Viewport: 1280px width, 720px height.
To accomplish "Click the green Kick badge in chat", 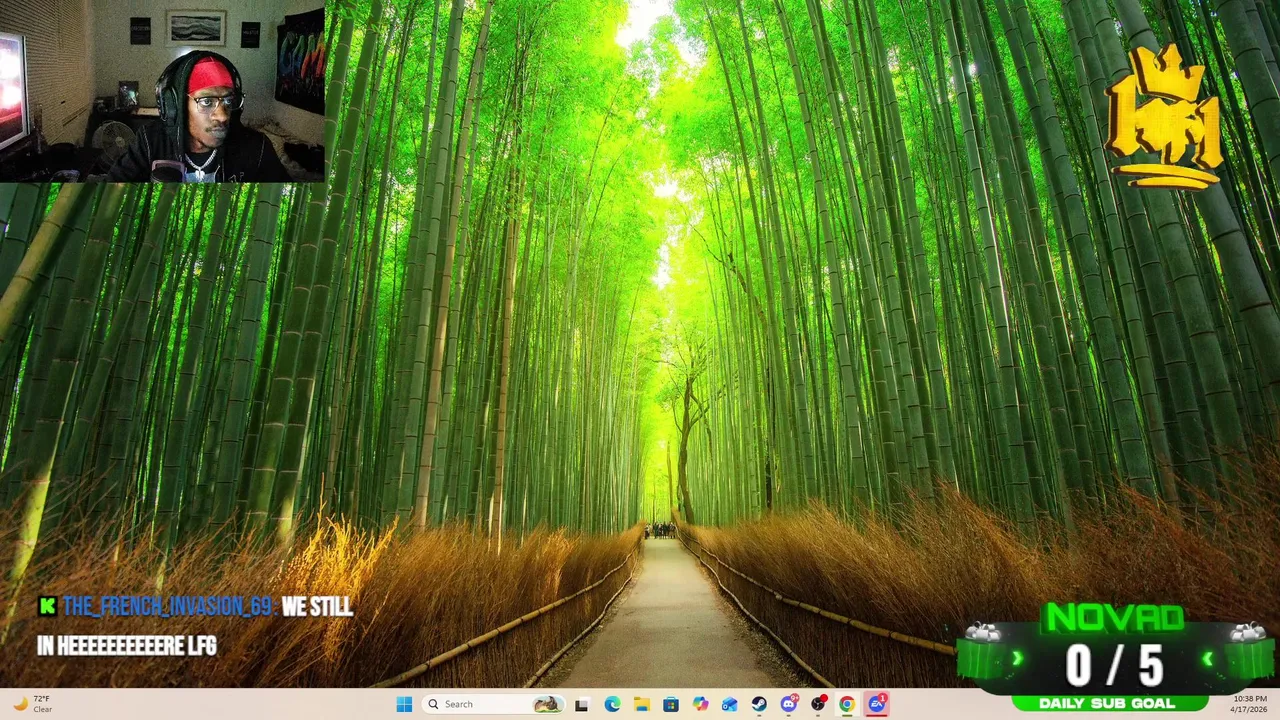I will click(47, 606).
